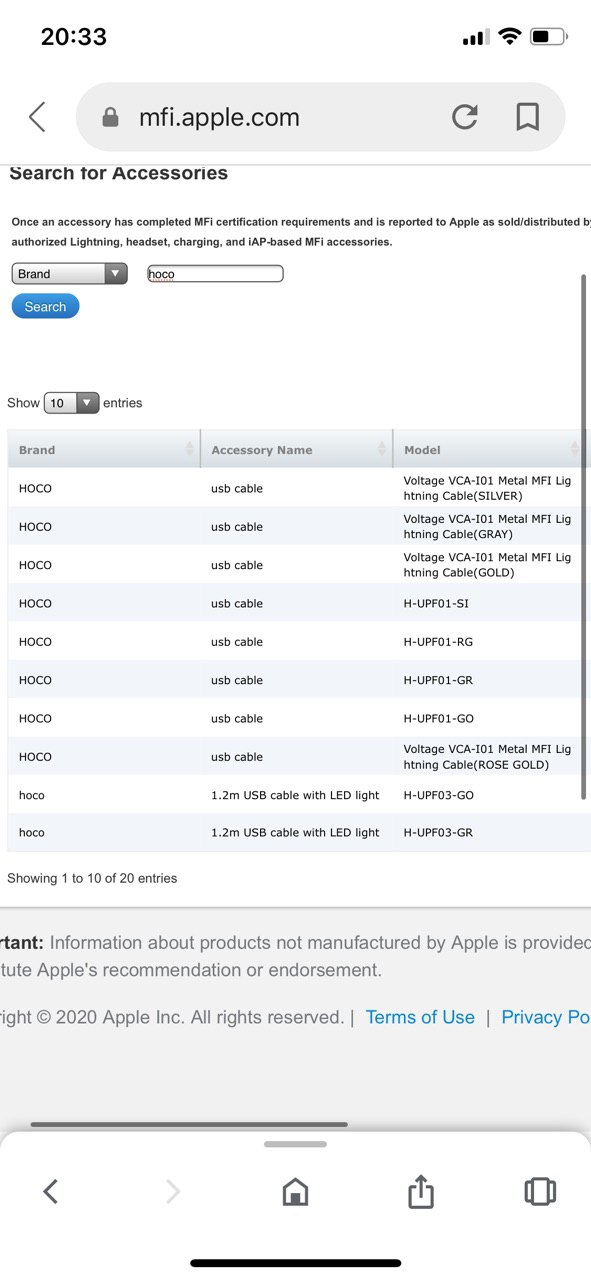Click Showing 1 to 10 of 20 entries
Screen dimensions: 591x1280
92,878
